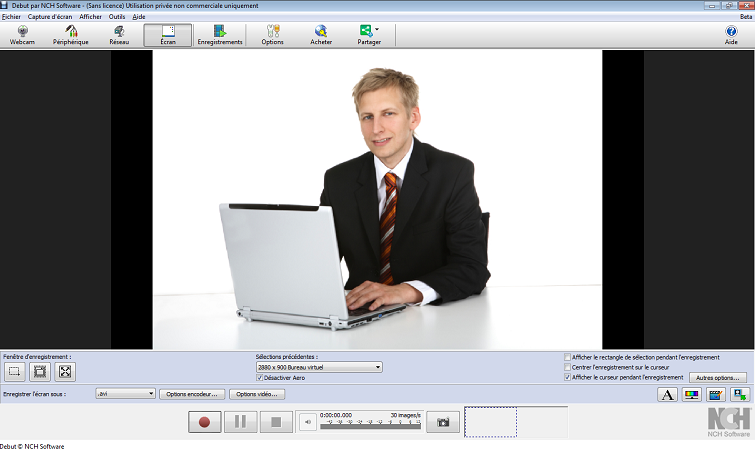Toggle Afficher le curseur pendant l'enregistrement
755x451 pixels.
567,377
